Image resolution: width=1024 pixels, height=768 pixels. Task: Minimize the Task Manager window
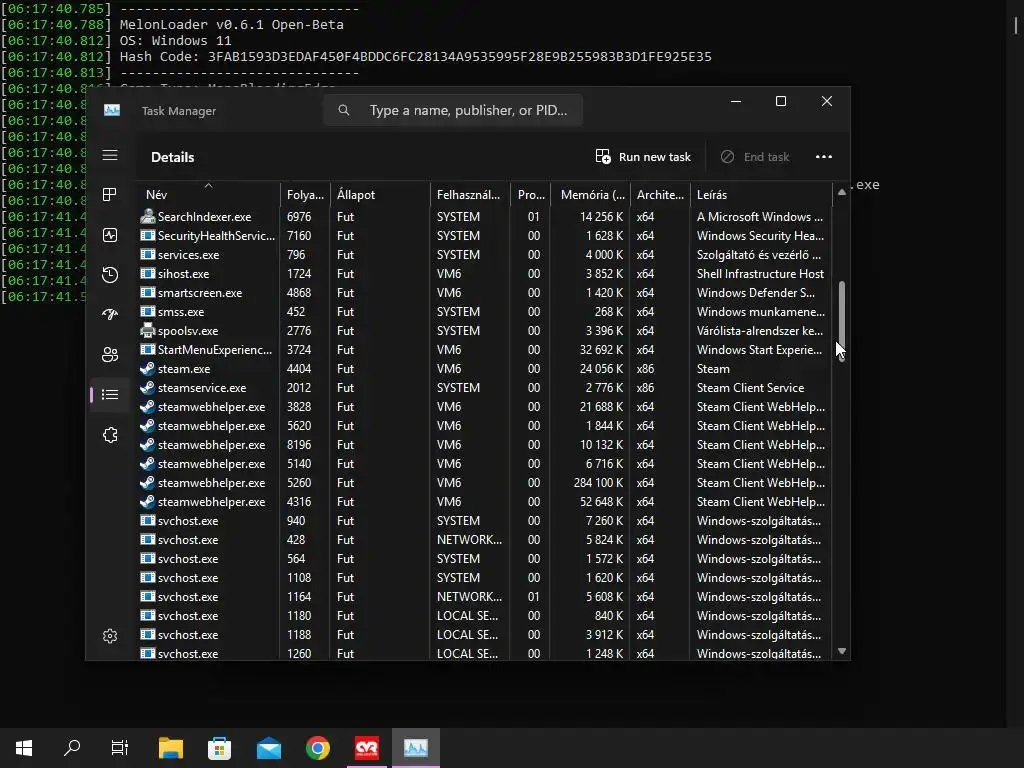pos(735,101)
